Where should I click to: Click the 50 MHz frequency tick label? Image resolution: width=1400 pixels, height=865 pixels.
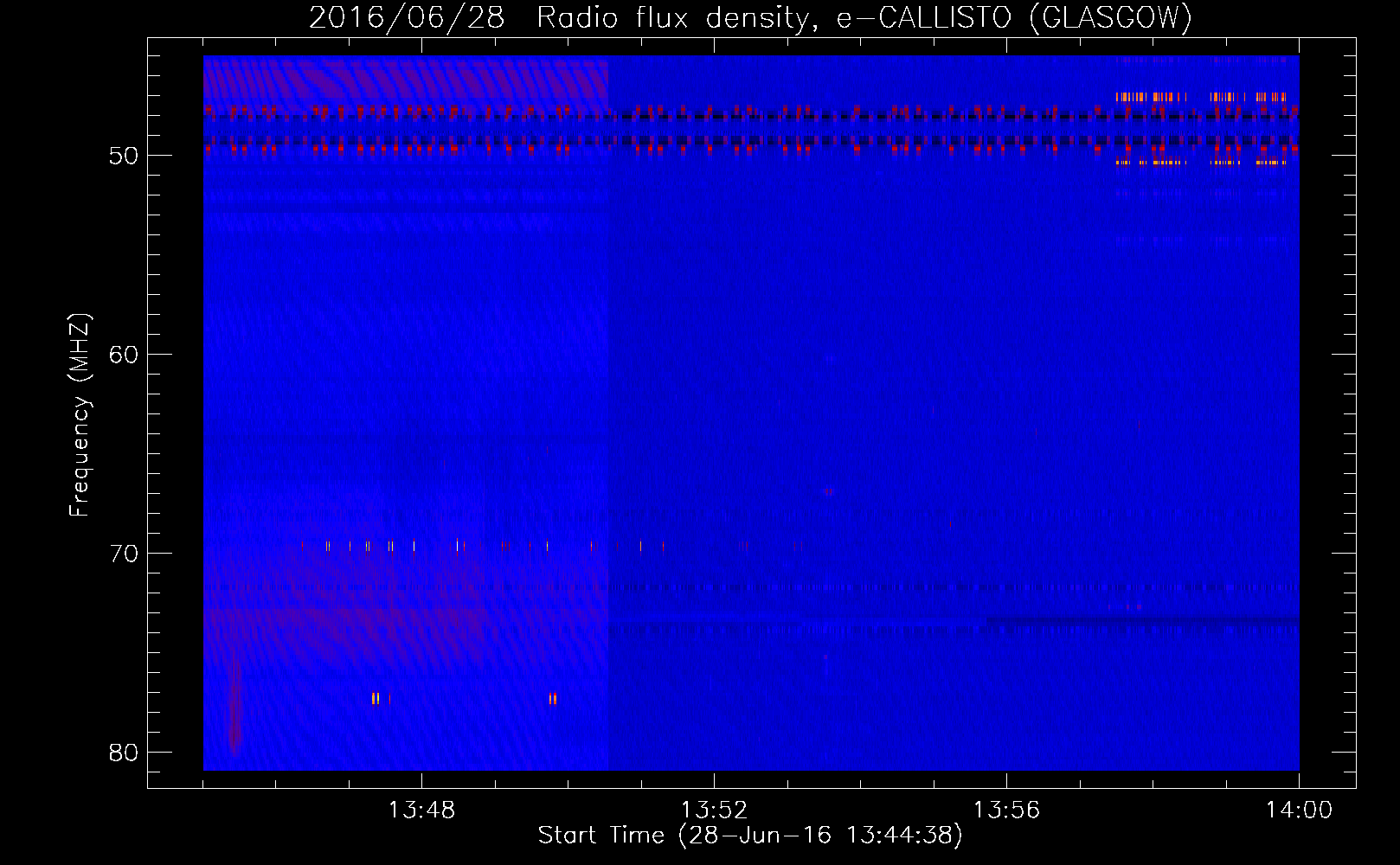124,156
